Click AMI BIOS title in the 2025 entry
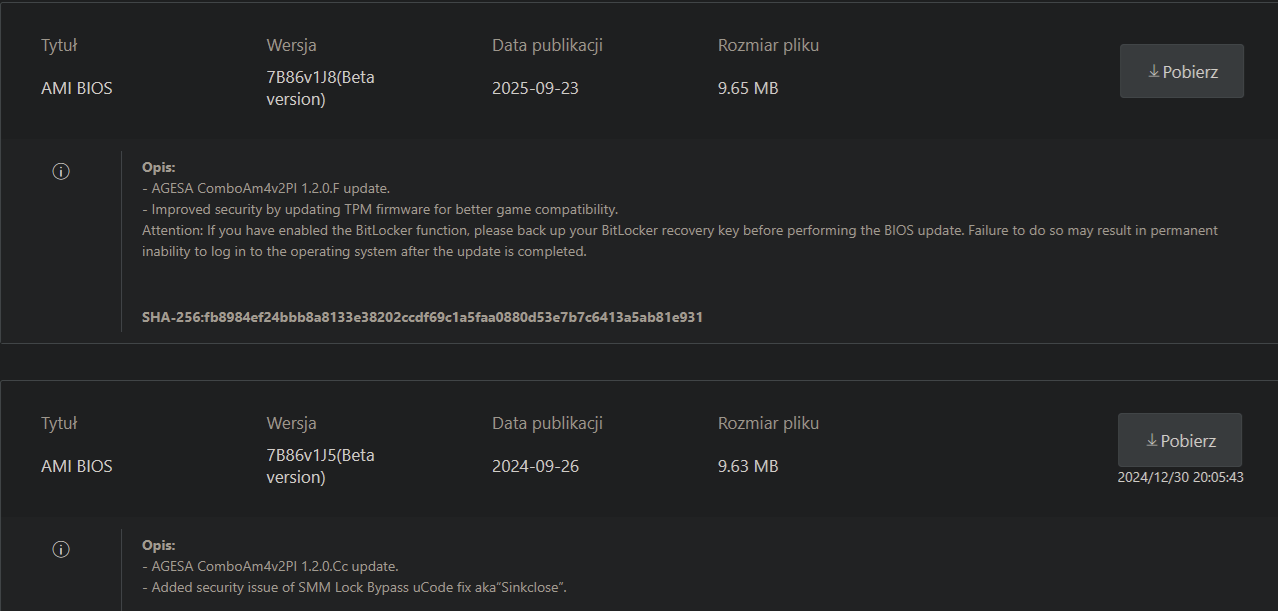1278x611 pixels. (77, 88)
